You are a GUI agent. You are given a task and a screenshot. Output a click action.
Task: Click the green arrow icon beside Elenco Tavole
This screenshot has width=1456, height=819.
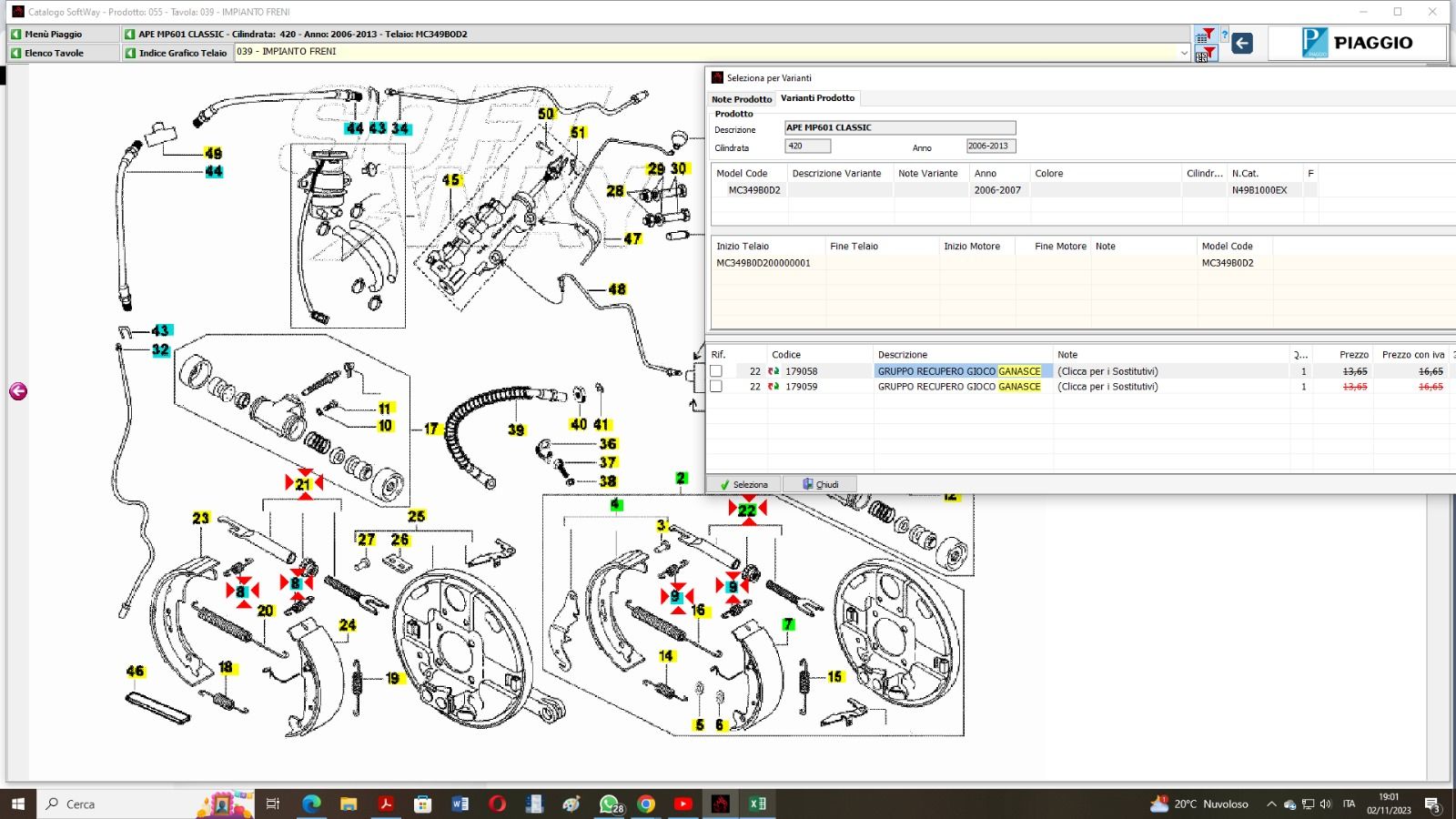tap(15, 53)
